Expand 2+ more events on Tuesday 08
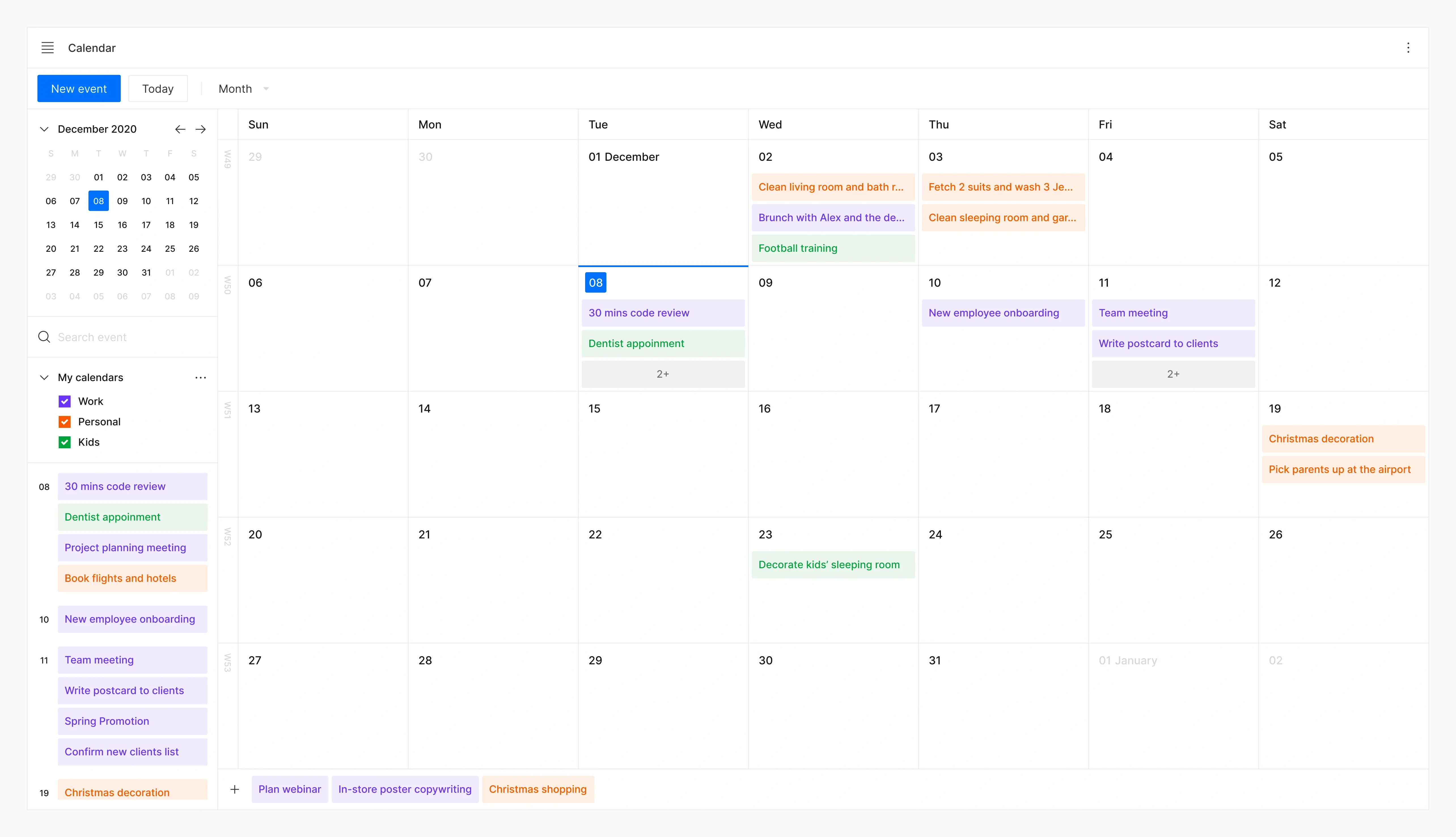 [663, 374]
